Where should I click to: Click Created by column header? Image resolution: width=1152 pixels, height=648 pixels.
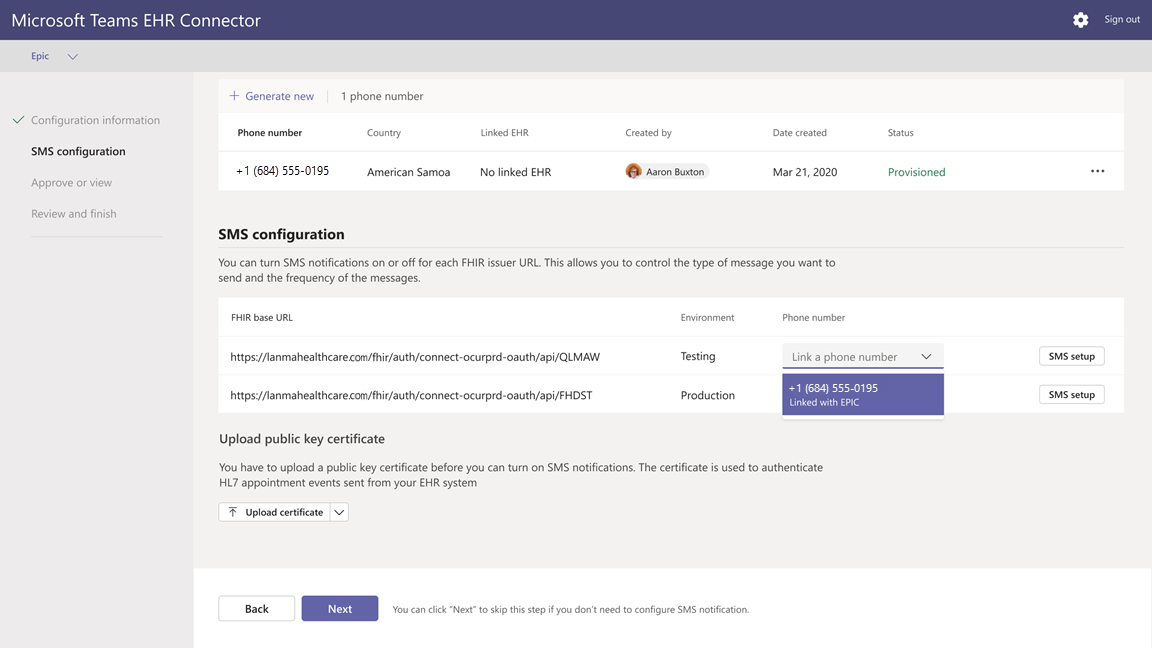point(648,133)
